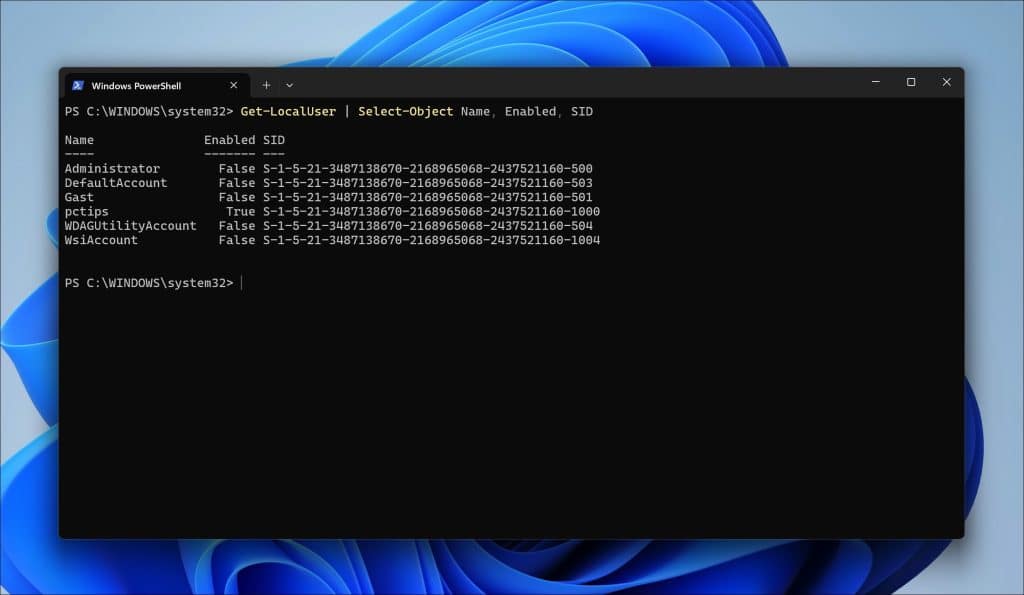Click the SID column header

point(274,140)
